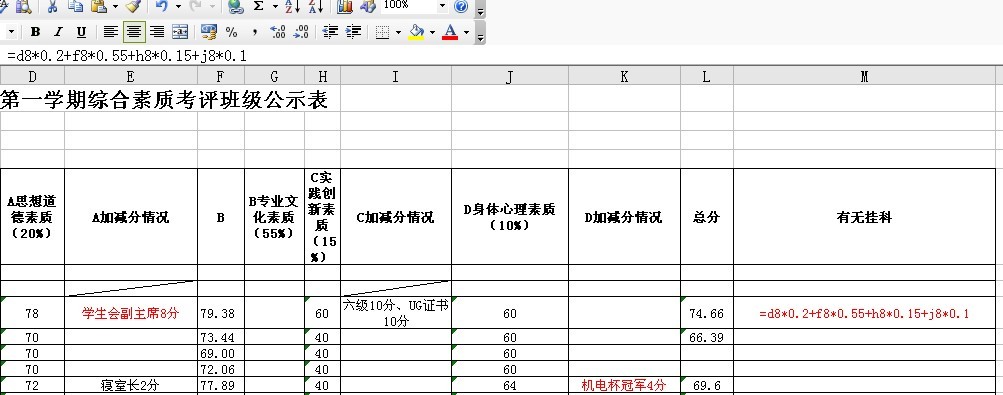The image size is (1003, 395).
Task: Cut selection with the scissors icon
Action: 52,6
